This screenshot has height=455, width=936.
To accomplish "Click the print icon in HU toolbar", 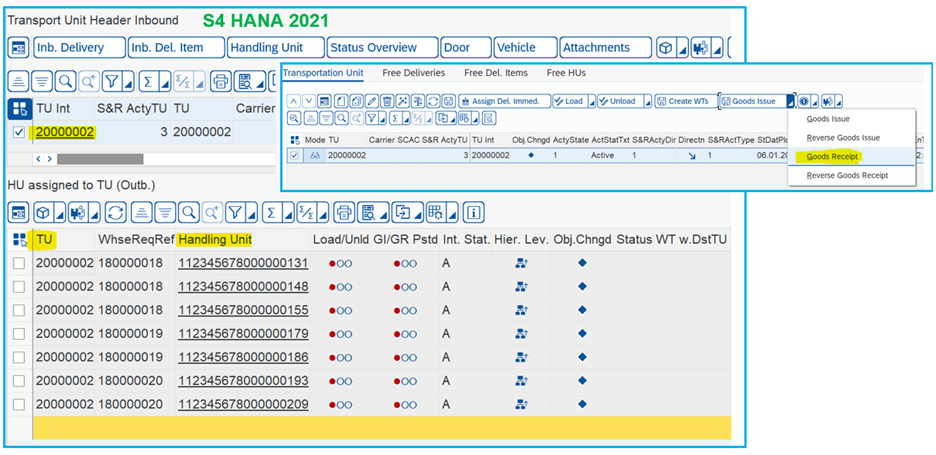I will tap(344, 212).
